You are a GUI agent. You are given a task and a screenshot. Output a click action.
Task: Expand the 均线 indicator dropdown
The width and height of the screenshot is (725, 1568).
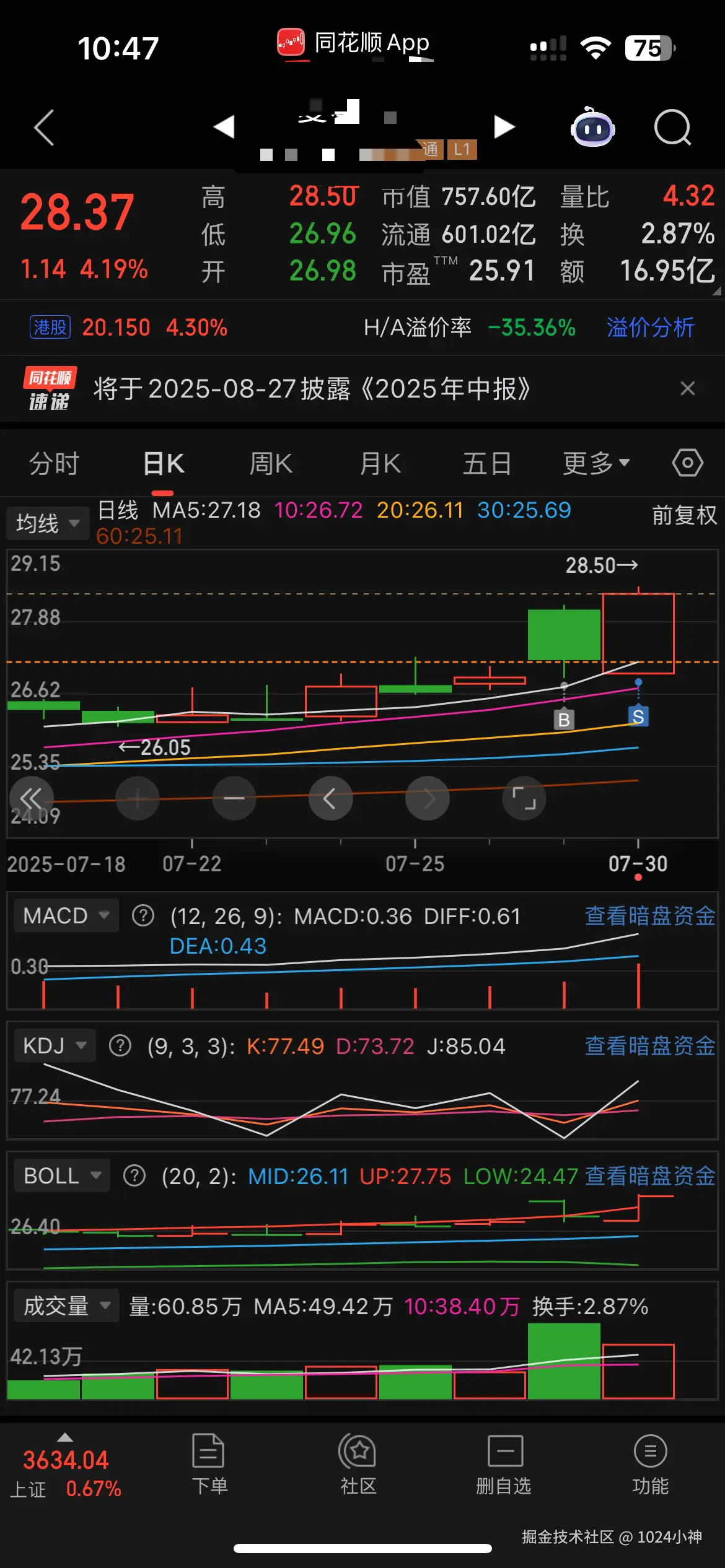(48, 524)
